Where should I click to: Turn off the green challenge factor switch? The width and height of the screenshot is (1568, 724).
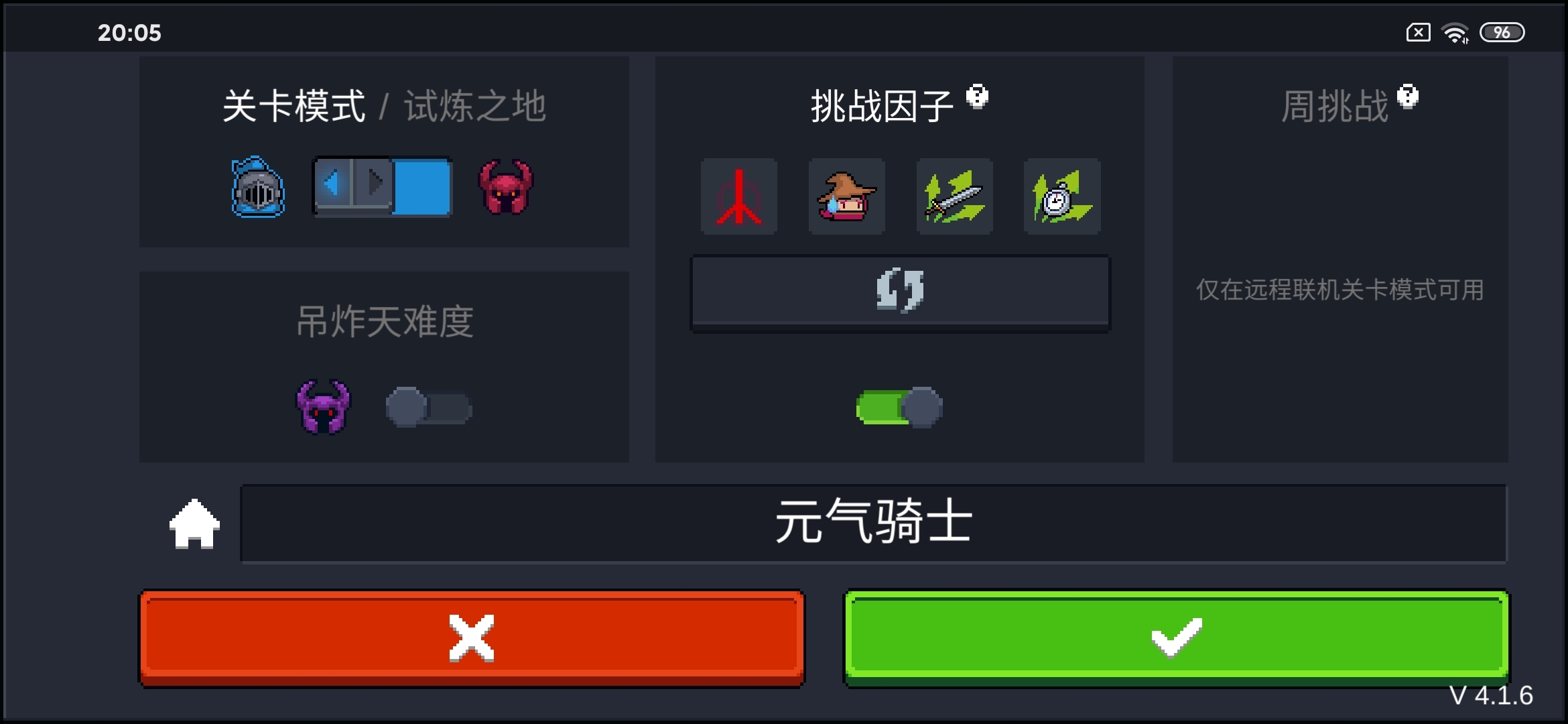pyautogui.click(x=899, y=407)
